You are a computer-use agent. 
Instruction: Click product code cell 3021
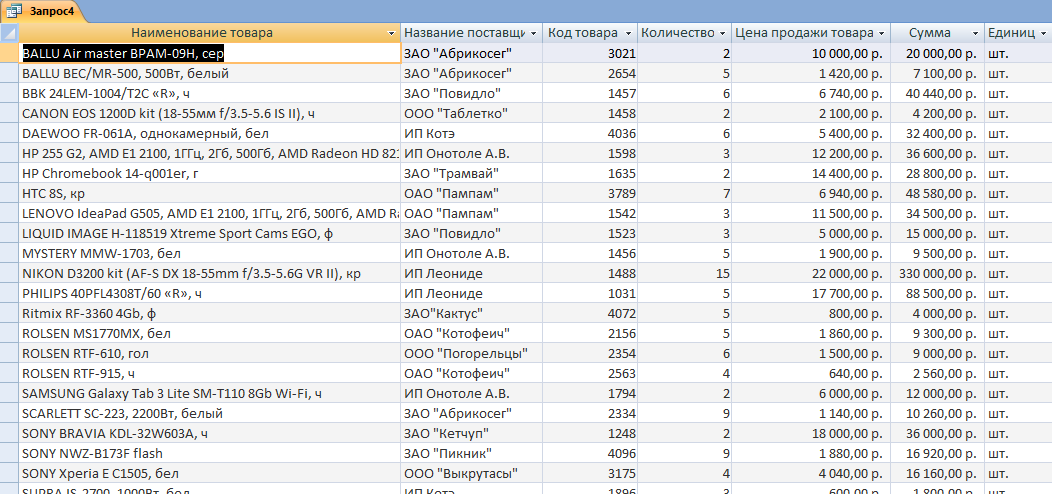click(x=590, y=54)
